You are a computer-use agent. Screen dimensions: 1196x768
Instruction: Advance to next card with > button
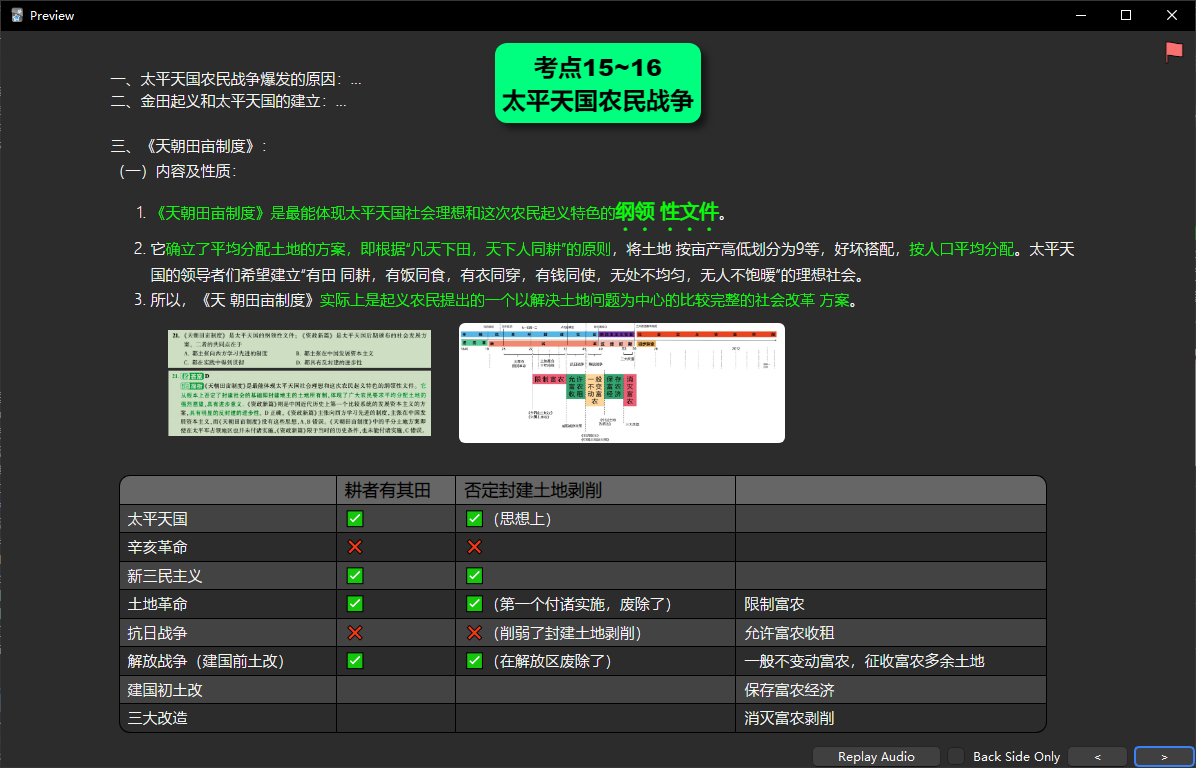click(1164, 756)
